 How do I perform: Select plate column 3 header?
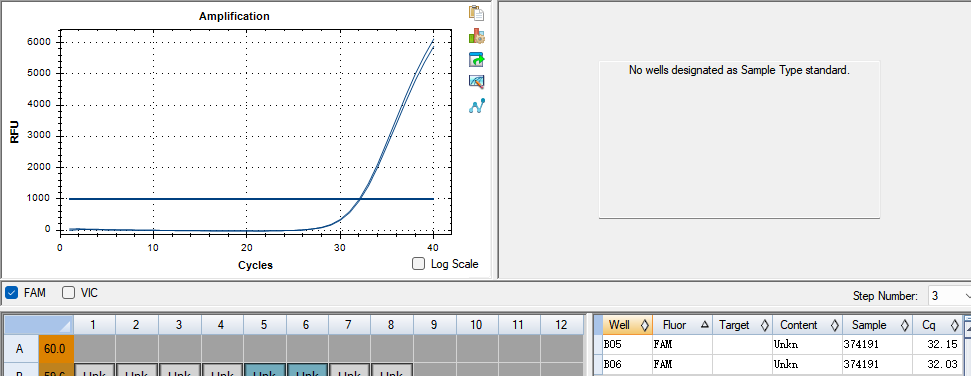(x=179, y=325)
